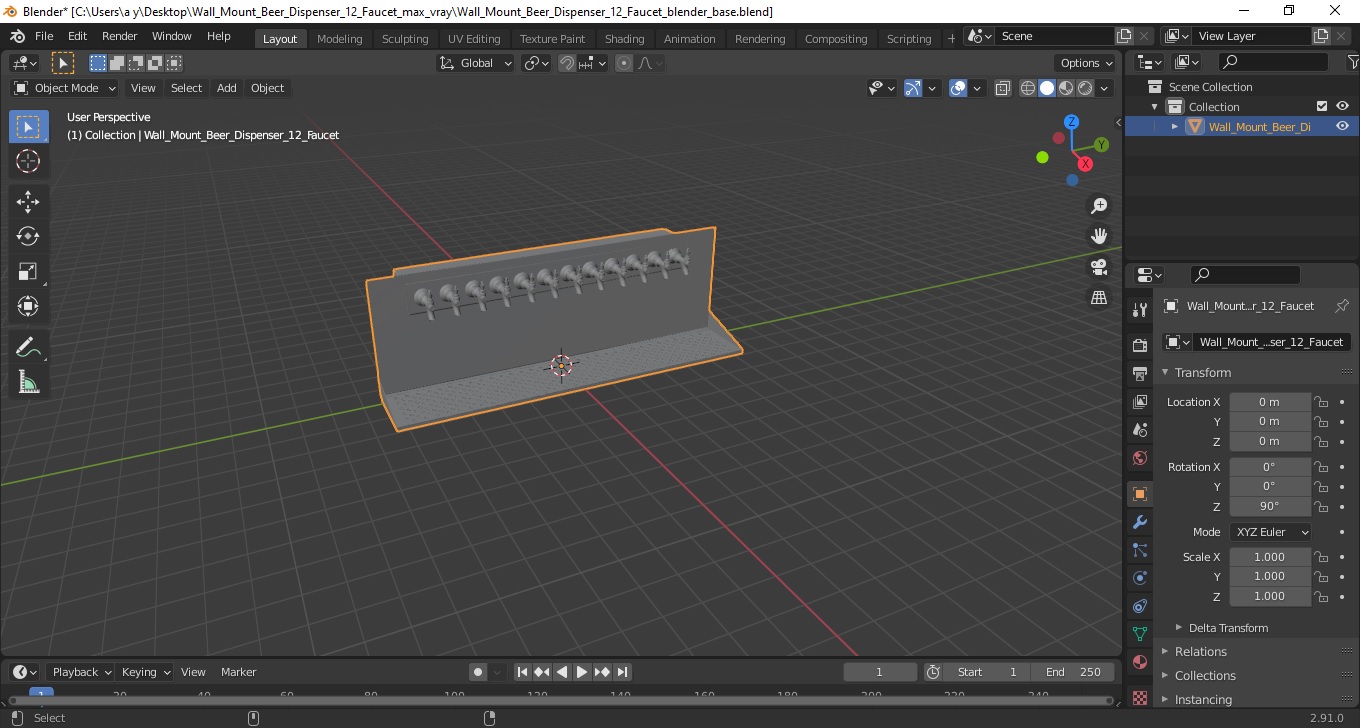
Task: Open the Material properties tab
Action: (1139, 662)
